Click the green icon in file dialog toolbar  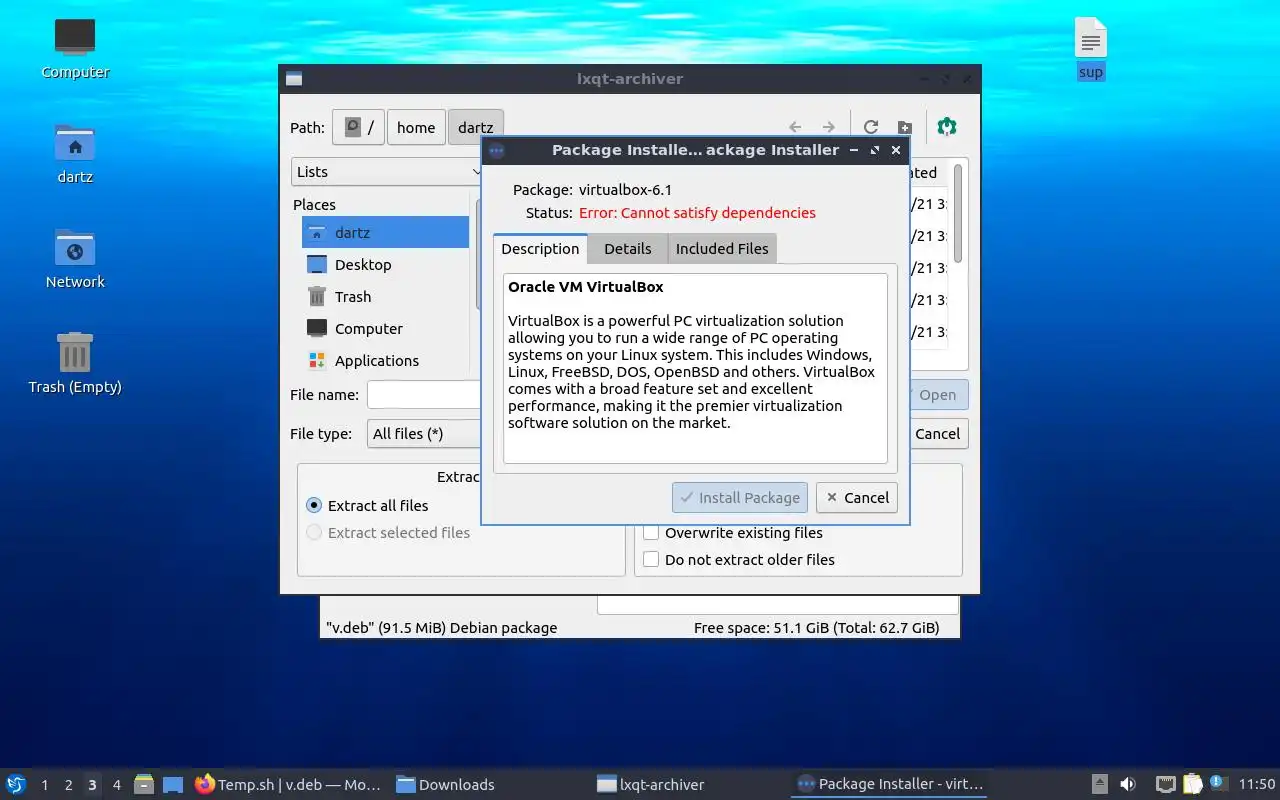point(947,126)
